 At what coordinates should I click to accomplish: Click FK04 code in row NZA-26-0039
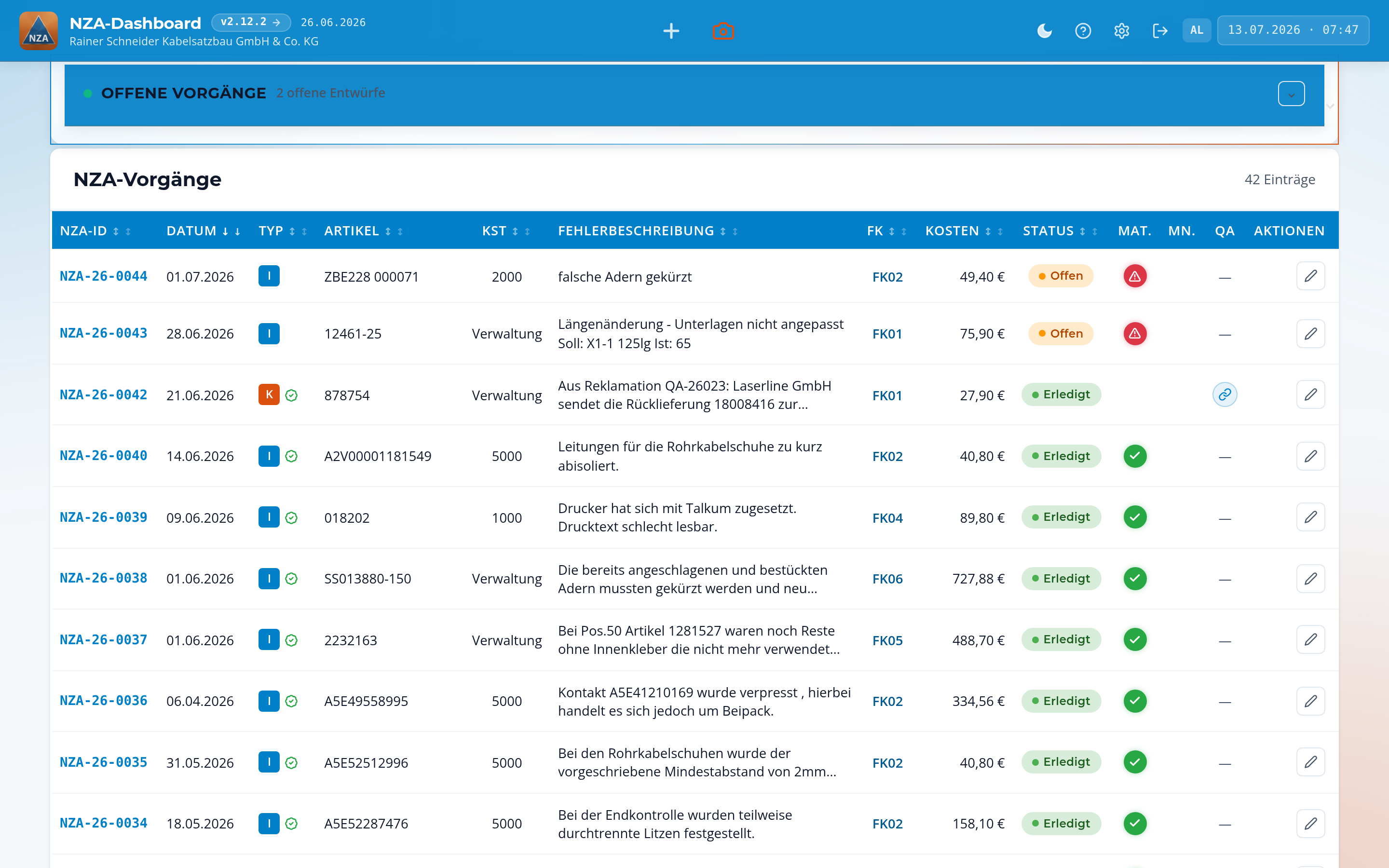tap(887, 518)
